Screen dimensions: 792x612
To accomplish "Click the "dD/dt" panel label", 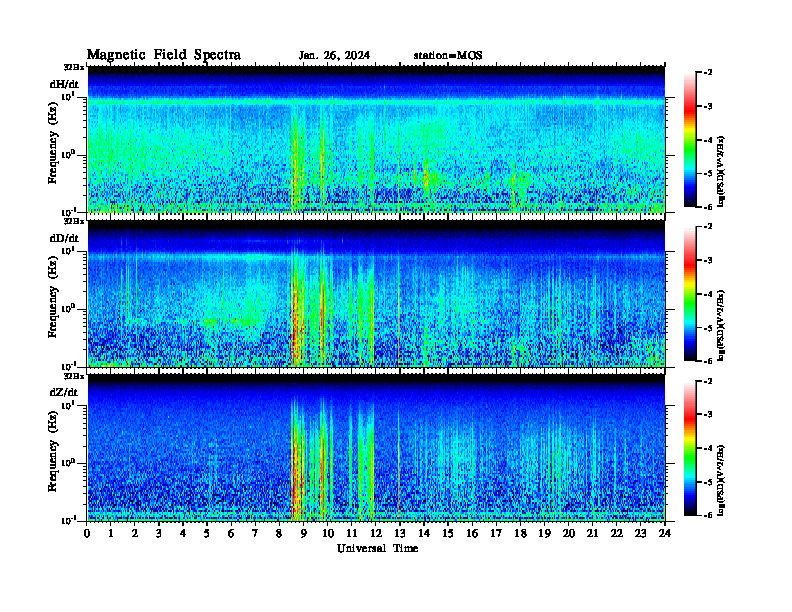I will [x=64, y=238].
